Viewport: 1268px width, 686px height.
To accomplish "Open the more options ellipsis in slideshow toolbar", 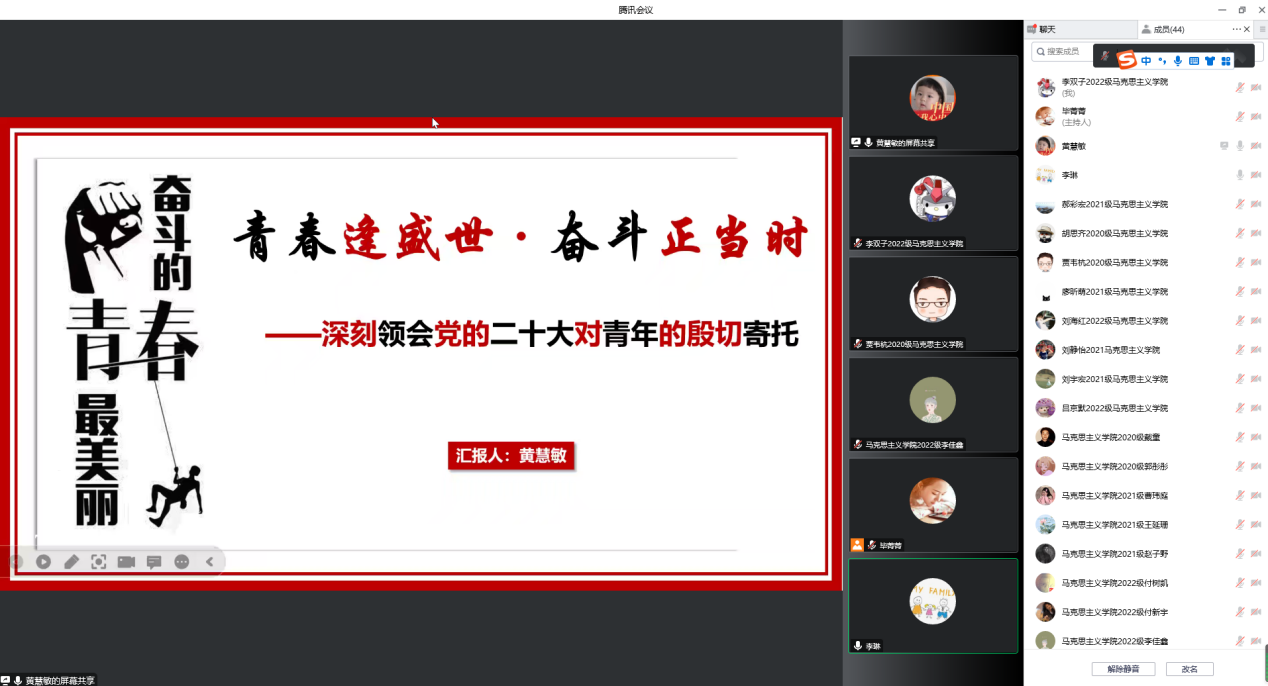I will 181,562.
